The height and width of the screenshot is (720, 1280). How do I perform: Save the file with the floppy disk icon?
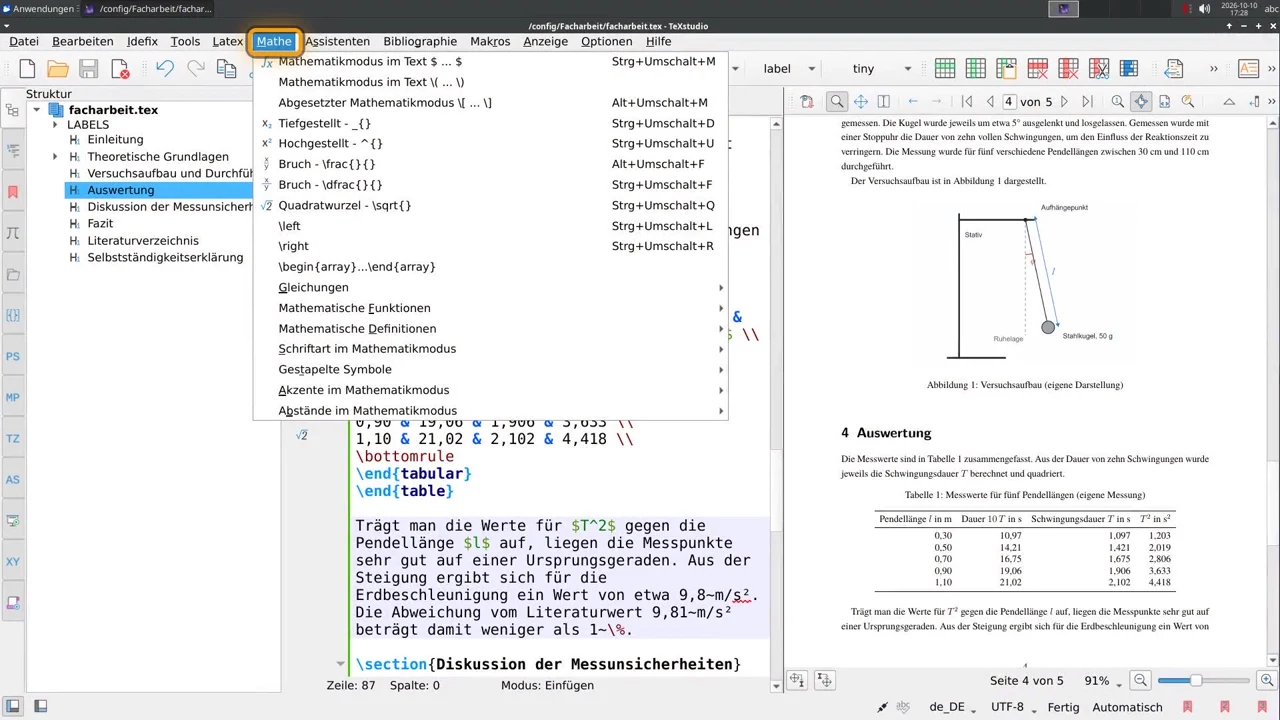pyautogui.click(x=89, y=69)
